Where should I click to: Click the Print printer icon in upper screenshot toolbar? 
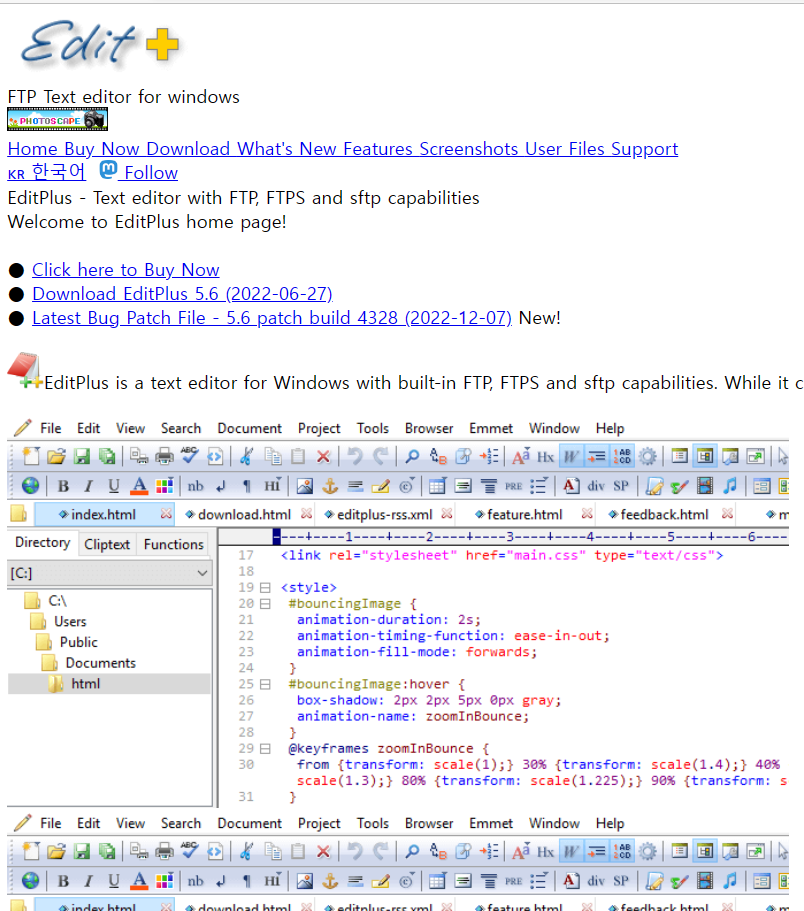[x=164, y=457]
